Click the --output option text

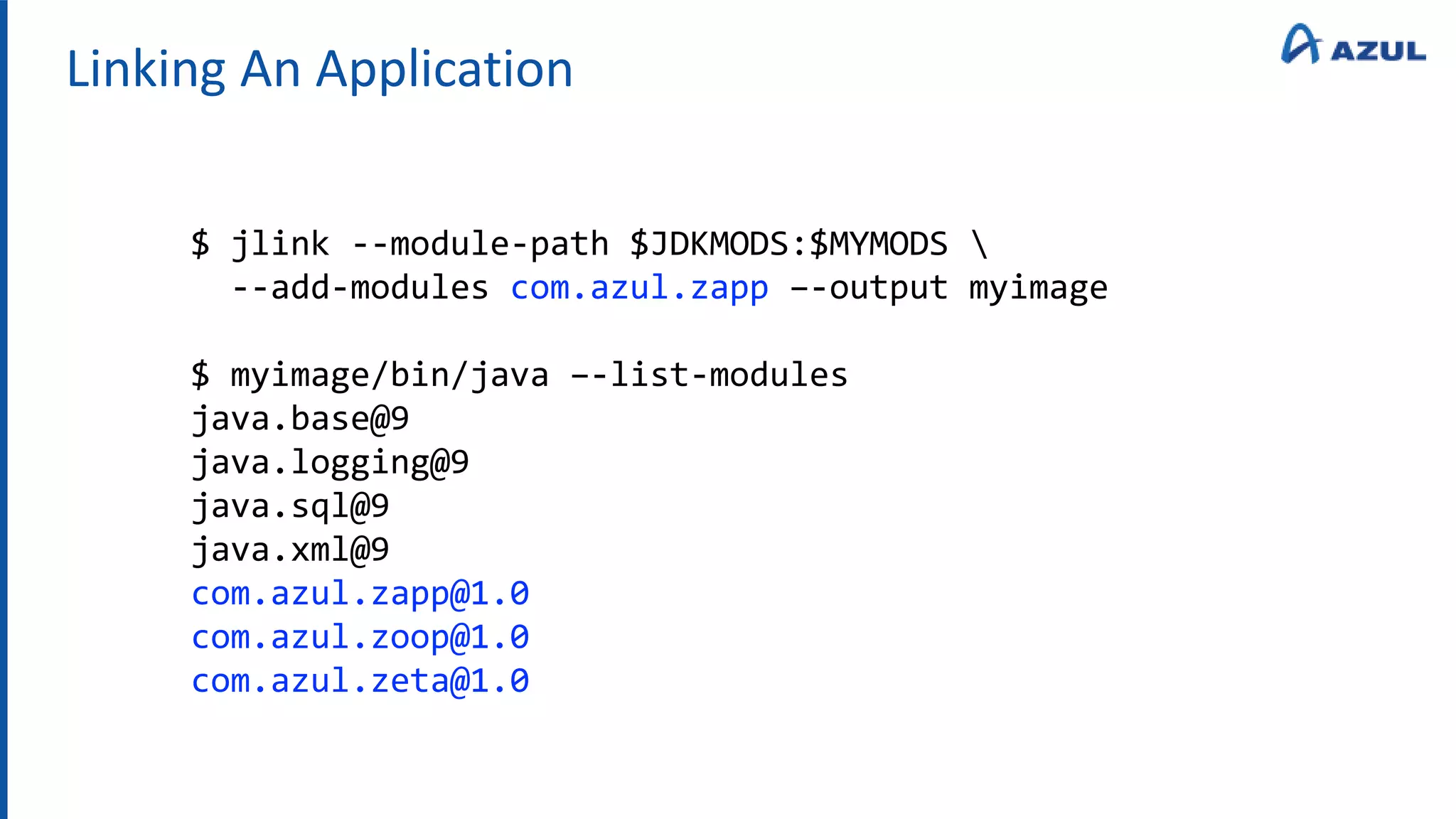point(869,288)
